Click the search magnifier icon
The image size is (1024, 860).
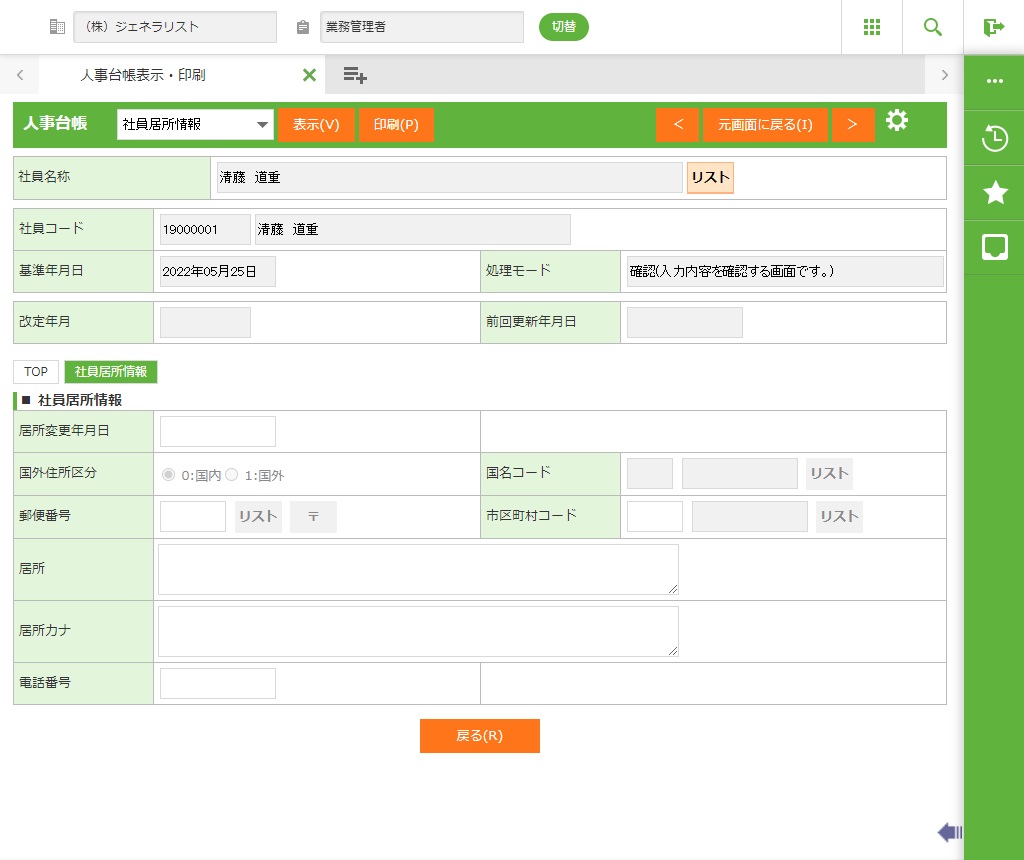click(932, 27)
